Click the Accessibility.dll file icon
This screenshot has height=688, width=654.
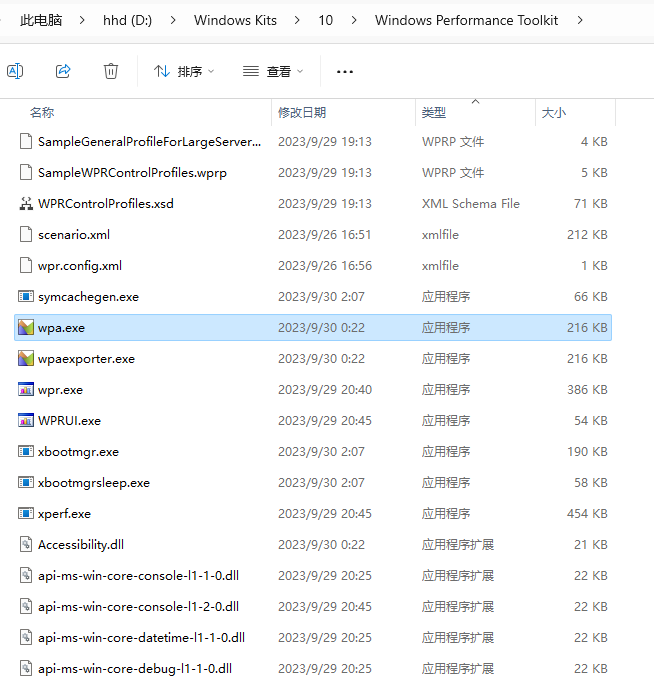[x=26, y=545]
